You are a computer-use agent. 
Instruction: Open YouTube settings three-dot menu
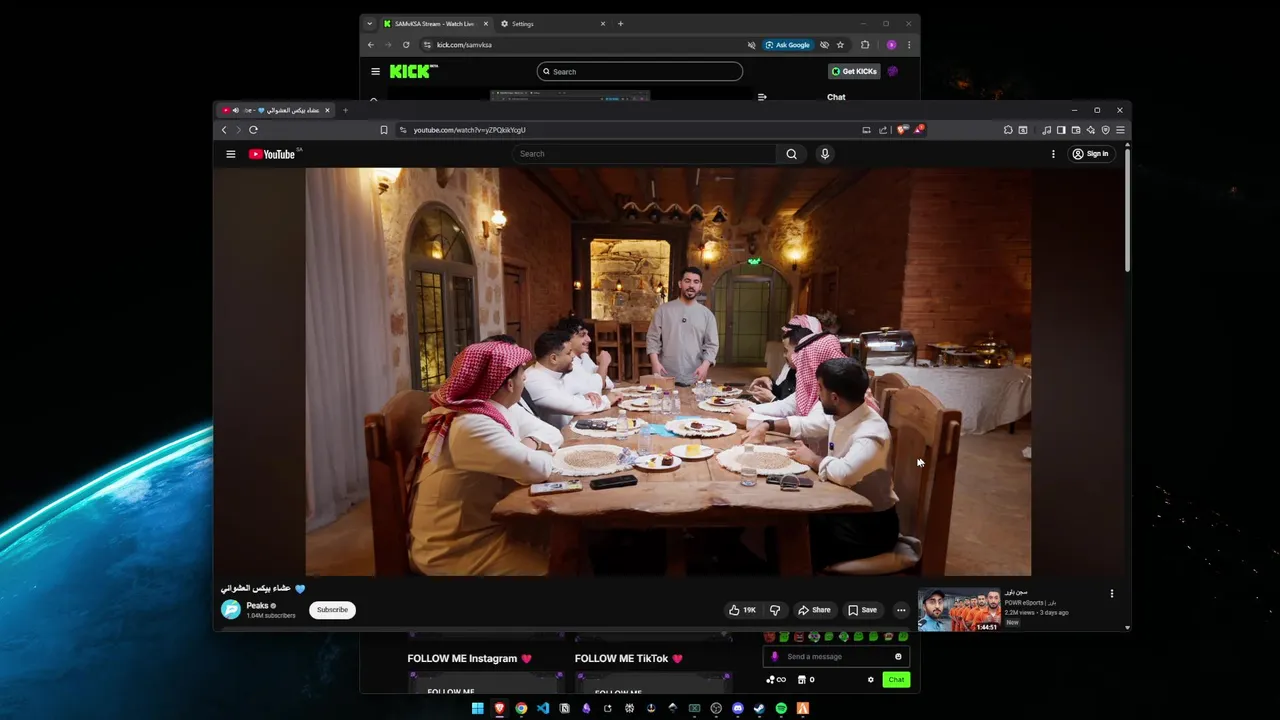1053,154
